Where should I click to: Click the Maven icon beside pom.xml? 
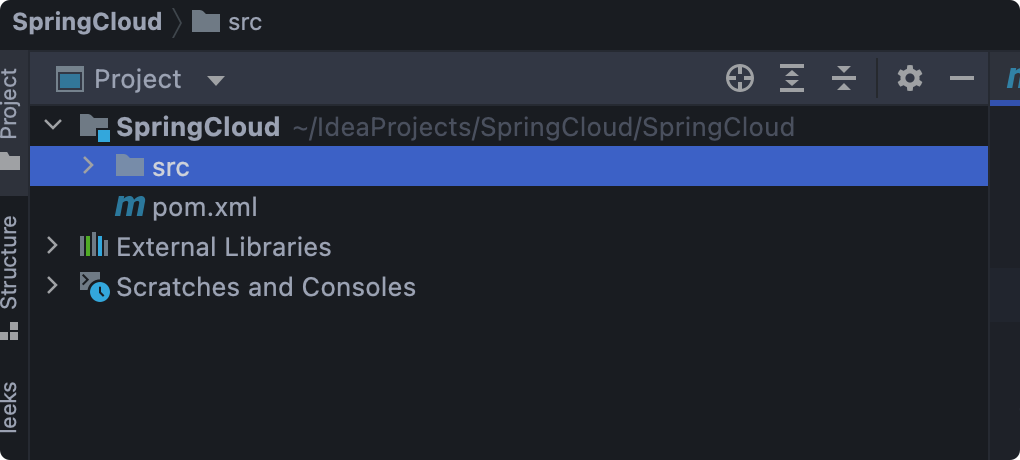coord(130,207)
